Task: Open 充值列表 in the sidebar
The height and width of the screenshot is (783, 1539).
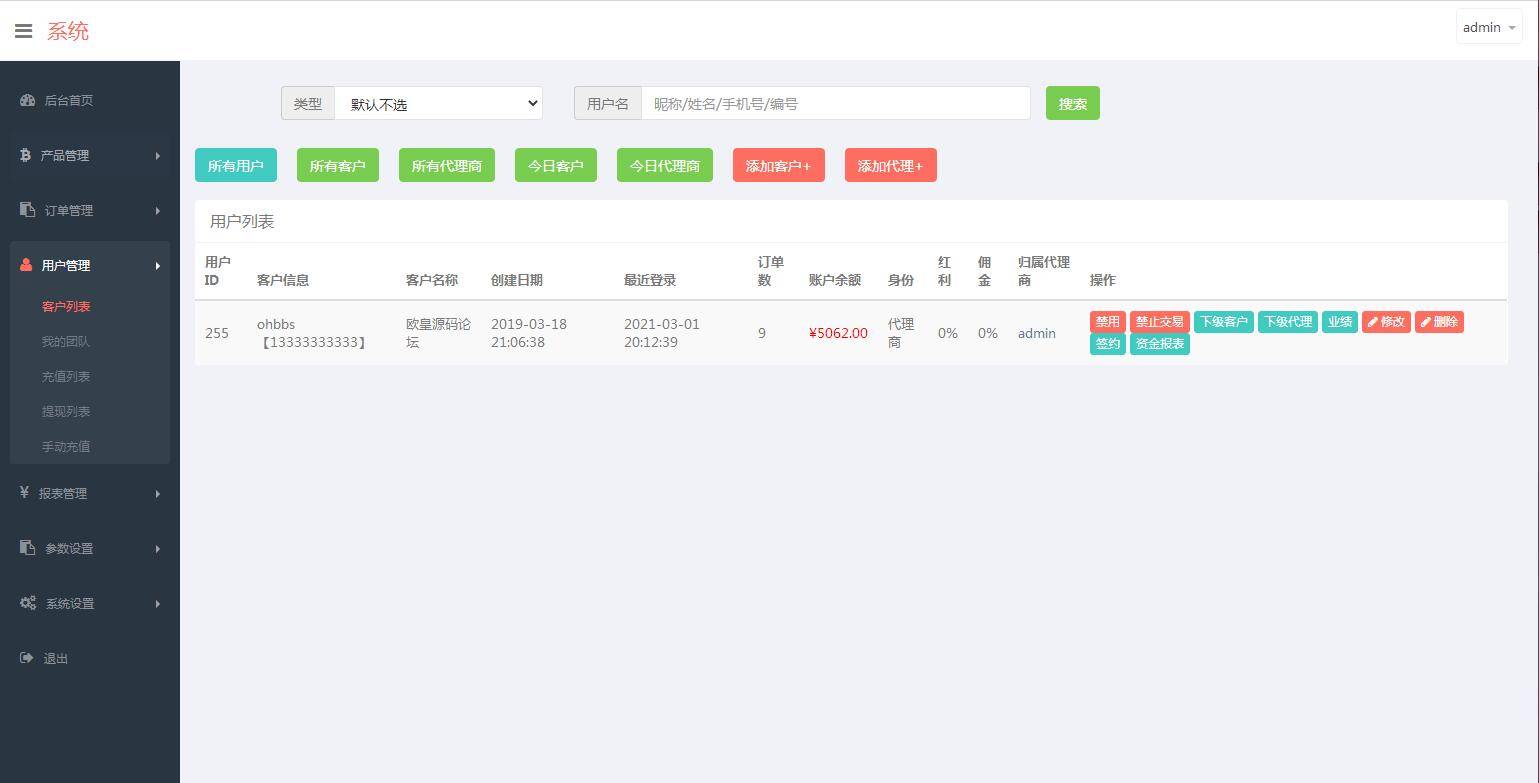Action: tap(66, 376)
